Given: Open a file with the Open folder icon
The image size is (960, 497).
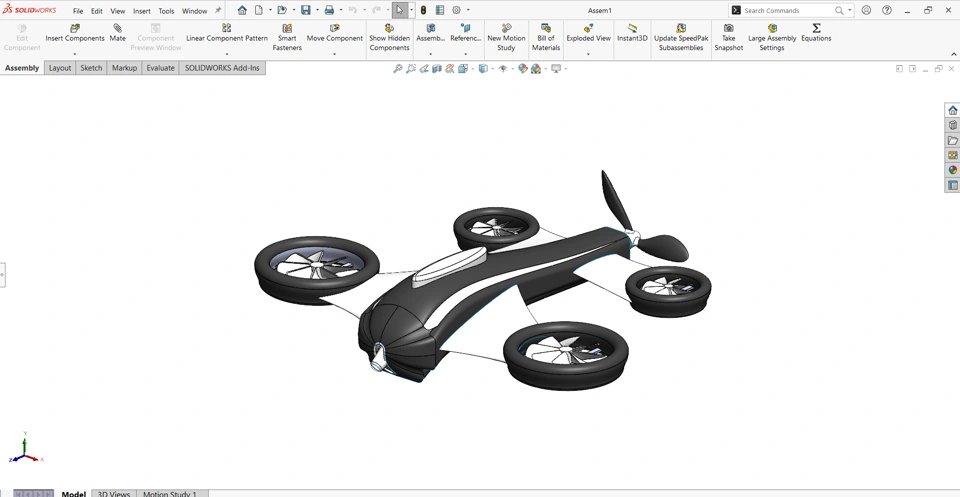Looking at the screenshot, I should point(282,10).
